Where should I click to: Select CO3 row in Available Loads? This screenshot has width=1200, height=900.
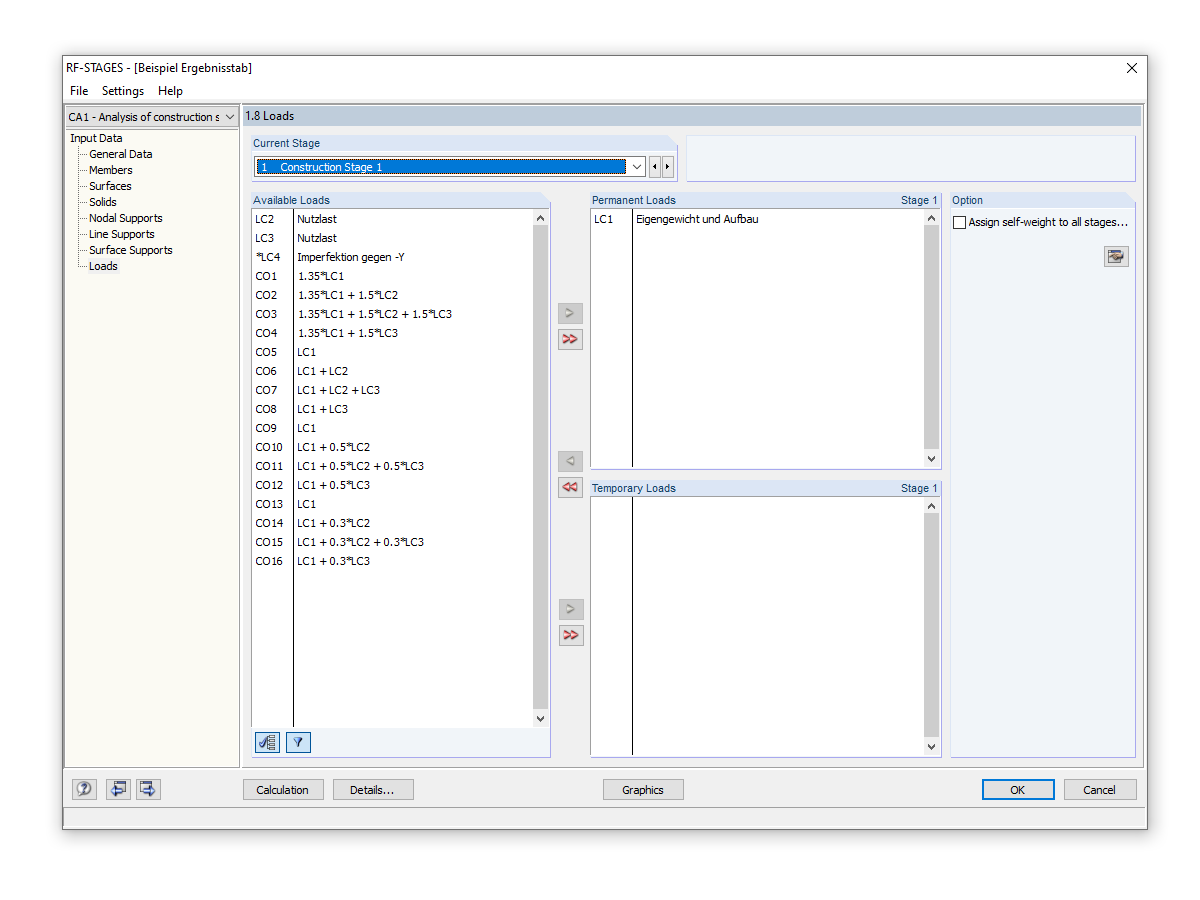[393, 314]
